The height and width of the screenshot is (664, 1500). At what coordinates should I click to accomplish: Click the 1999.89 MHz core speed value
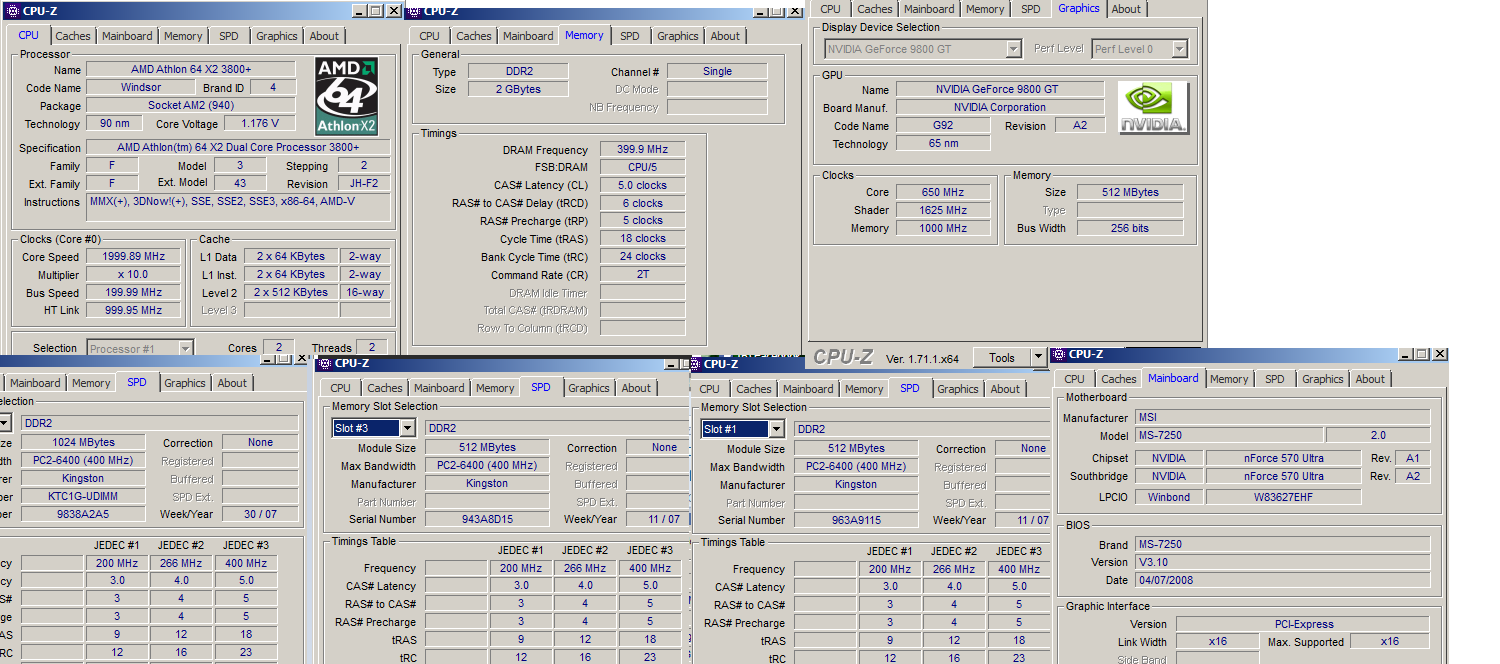pyautogui.click(x=134, y=257)
